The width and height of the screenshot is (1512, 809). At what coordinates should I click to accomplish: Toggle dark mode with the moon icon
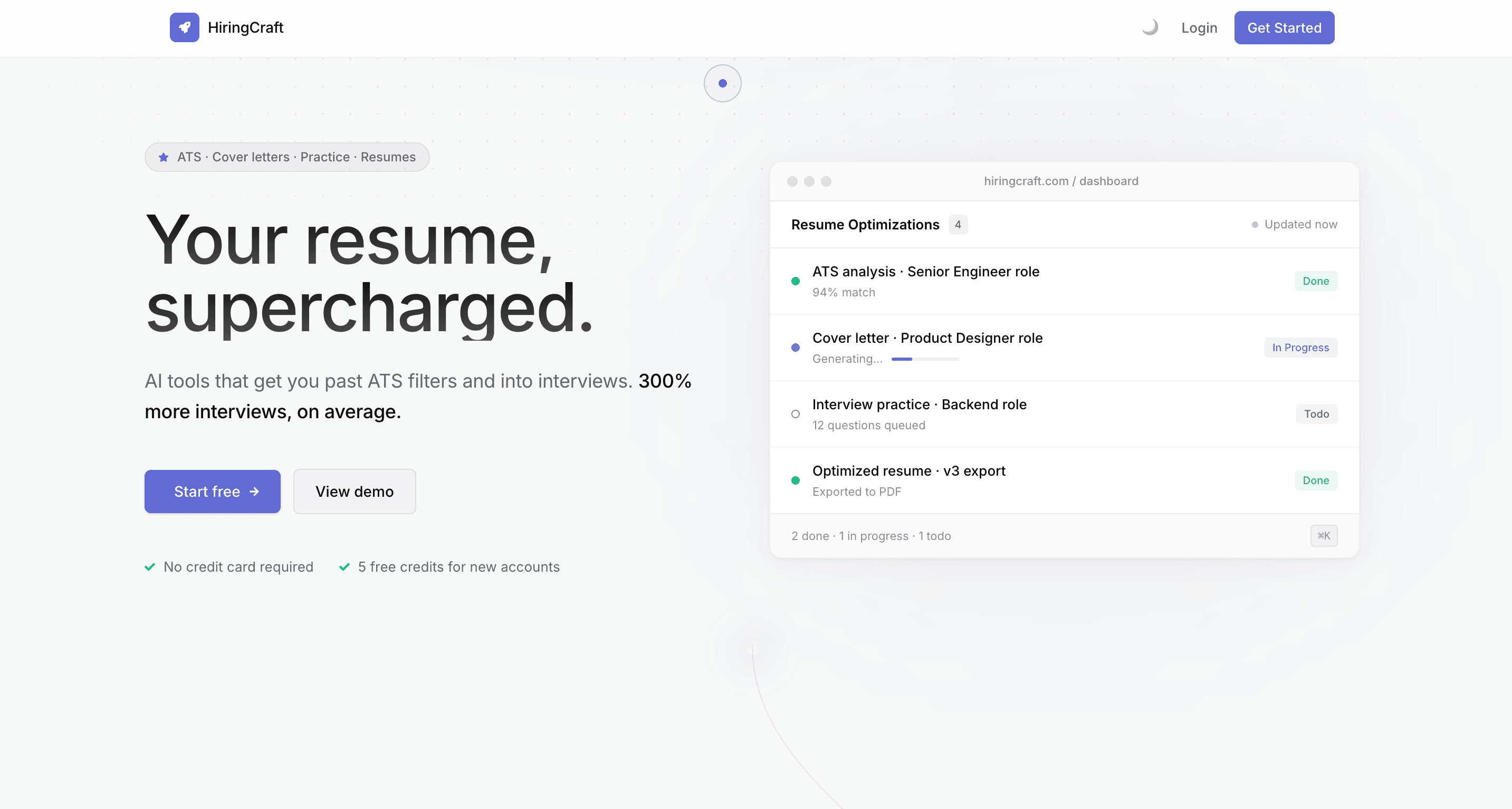pyautogui.click(x=1150, y=27)
